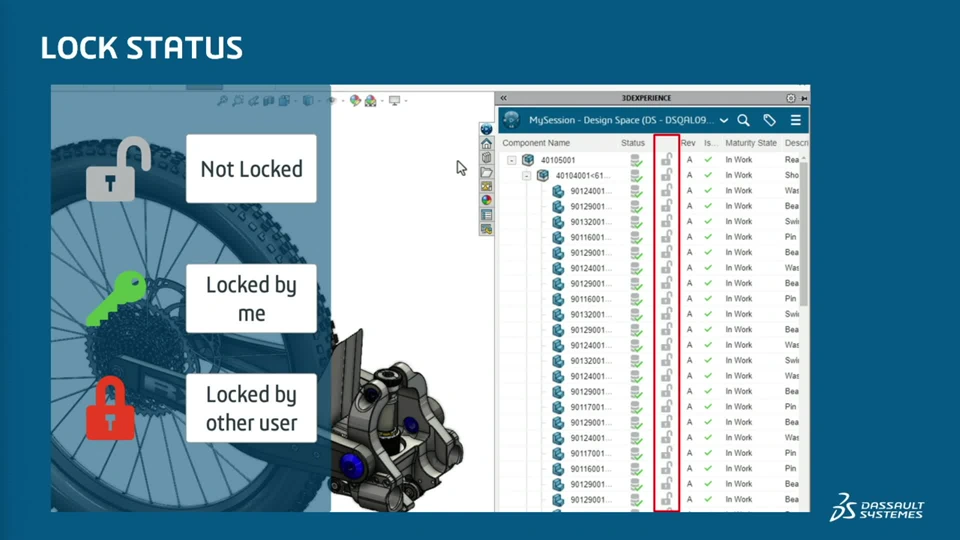Toggle the 3DEXPERIENCE panel auto-hide pin
Viewport: 960px width, 540px height.
pos(804,98)
